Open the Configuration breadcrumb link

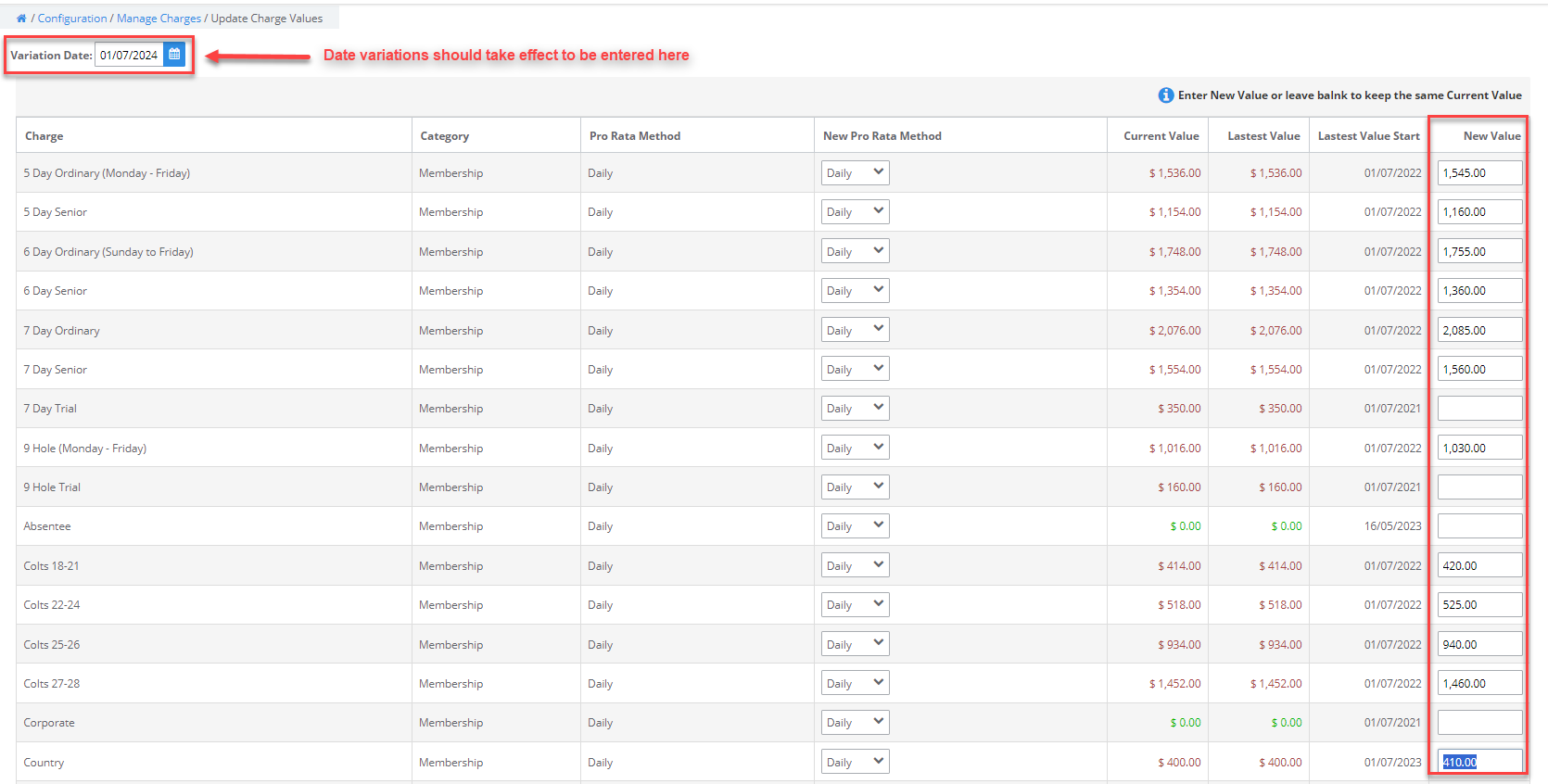click(72, 19)
